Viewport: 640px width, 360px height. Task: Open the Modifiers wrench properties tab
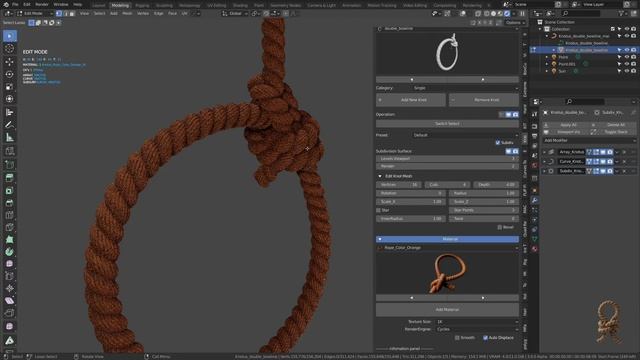click(x=534, y=200)
